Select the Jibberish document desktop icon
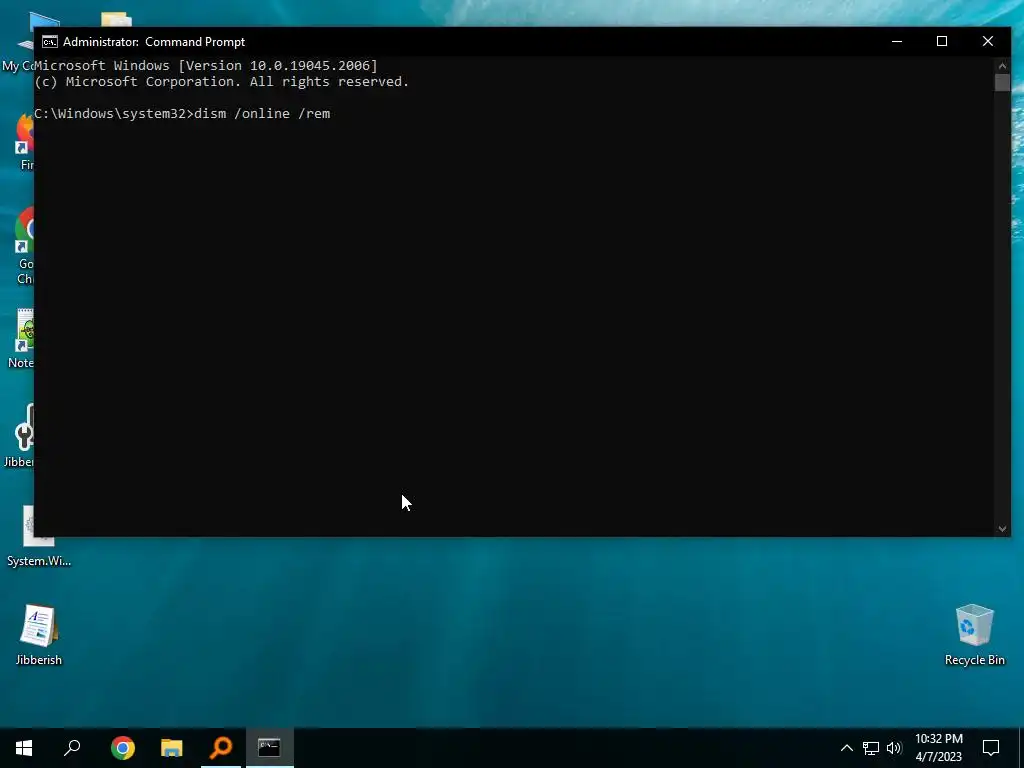 39,635
